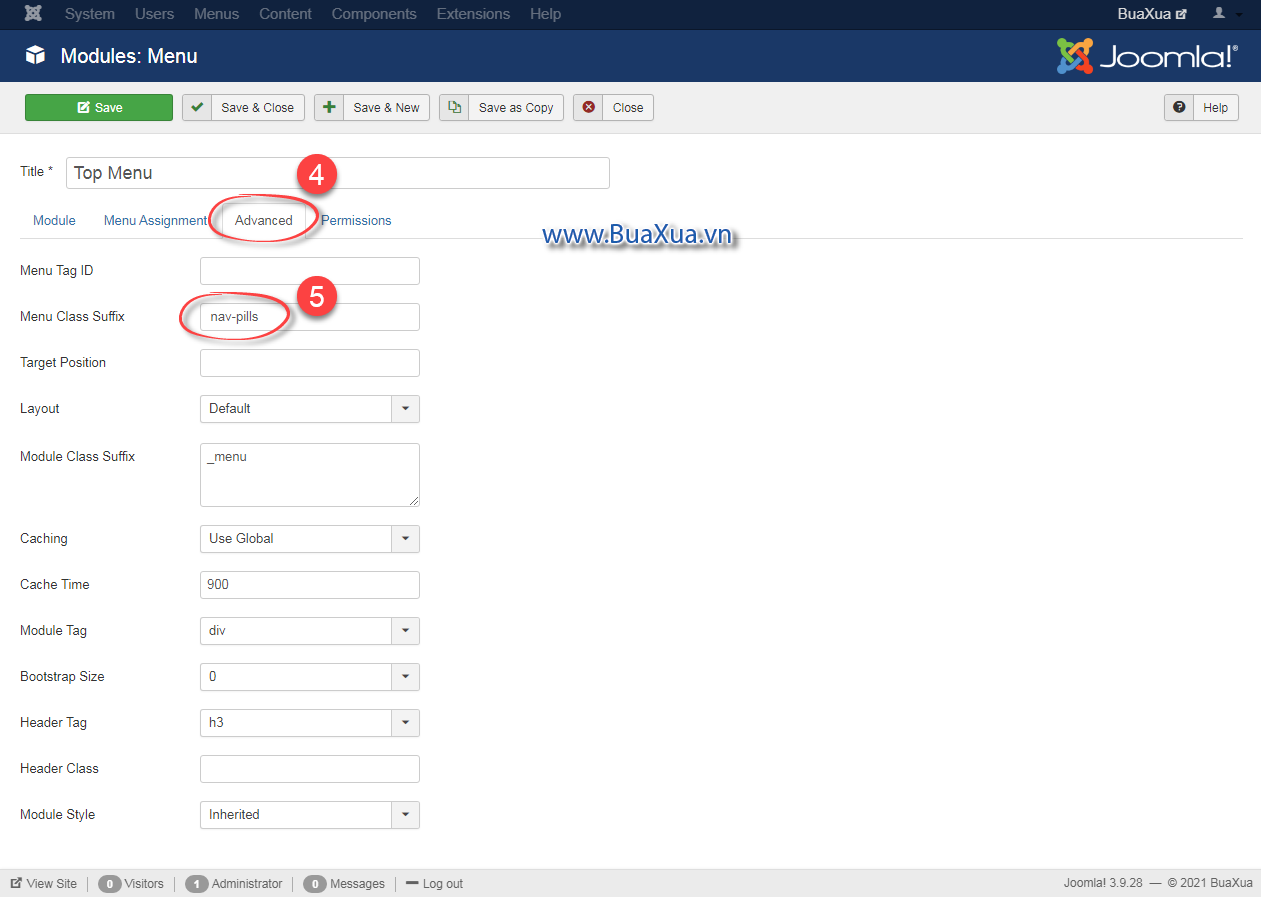Image resolution: width=1261 pixels, height=897 pixels.
Task: Click the question mark icon on Help
Action: pos(1179,107)
